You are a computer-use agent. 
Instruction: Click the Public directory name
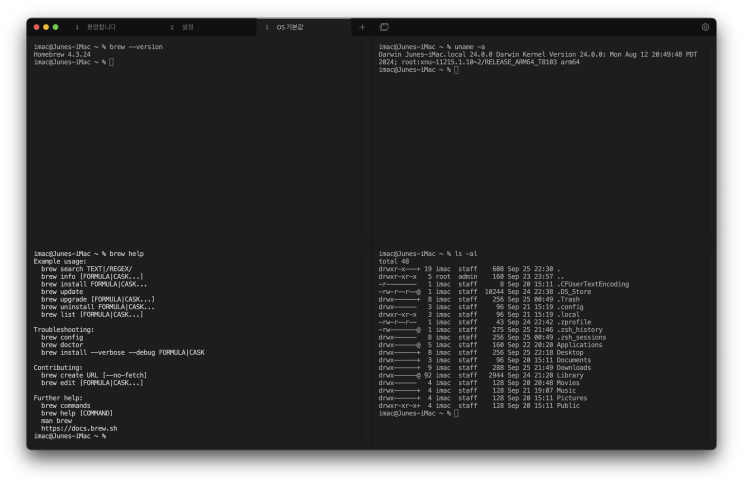point(568,405)
